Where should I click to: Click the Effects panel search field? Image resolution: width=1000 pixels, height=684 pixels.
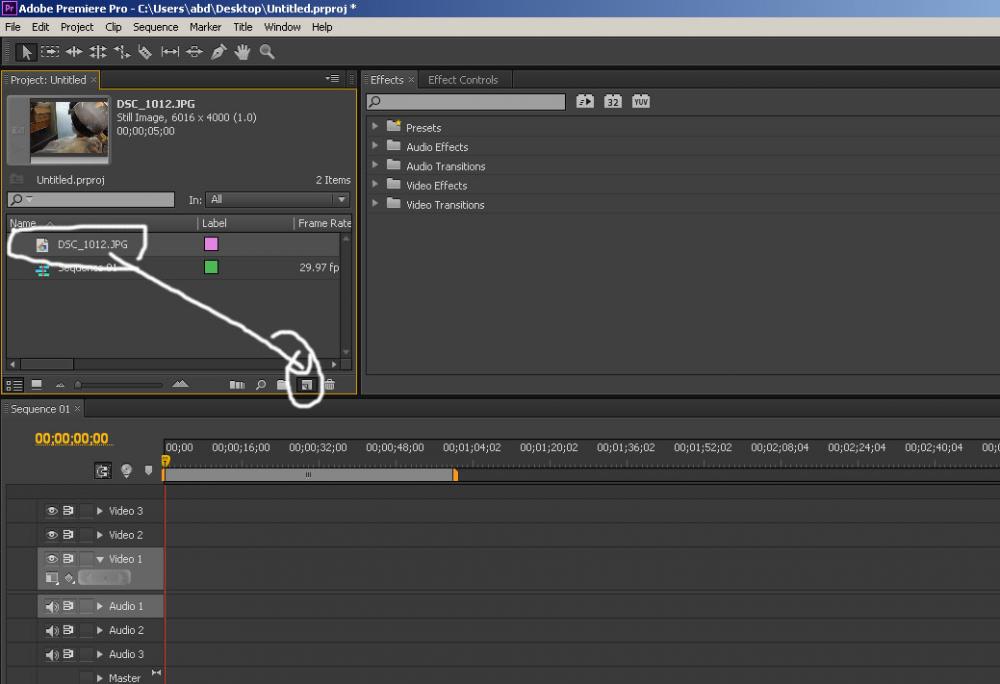[x=466, y=101]
